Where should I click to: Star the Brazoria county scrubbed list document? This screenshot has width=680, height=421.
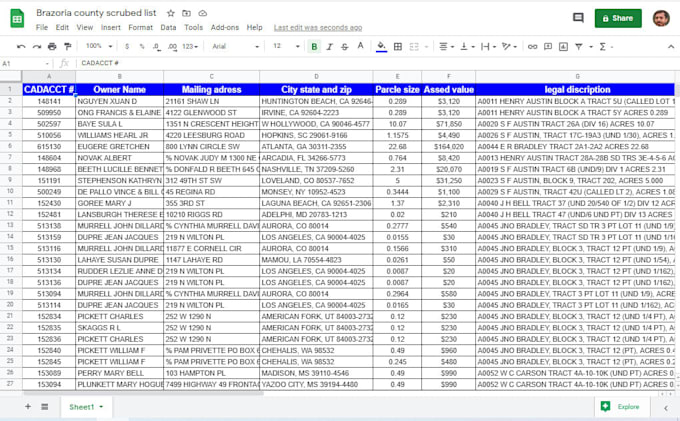click(170, 13)
